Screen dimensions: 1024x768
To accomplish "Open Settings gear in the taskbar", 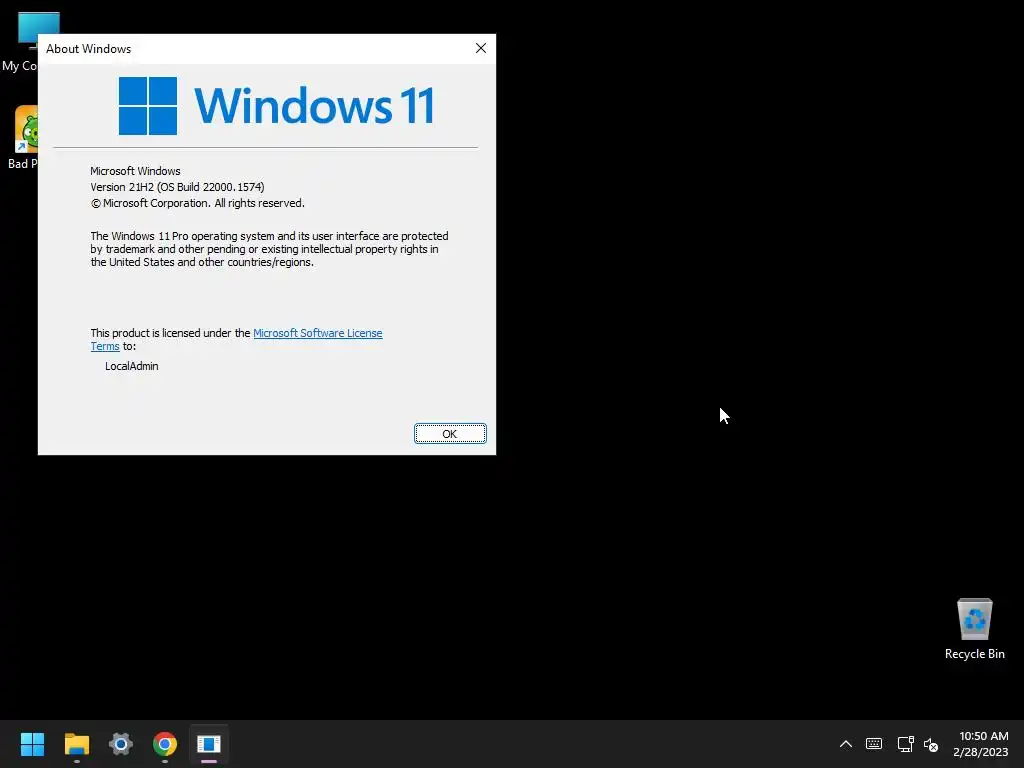I will (121, 744).
